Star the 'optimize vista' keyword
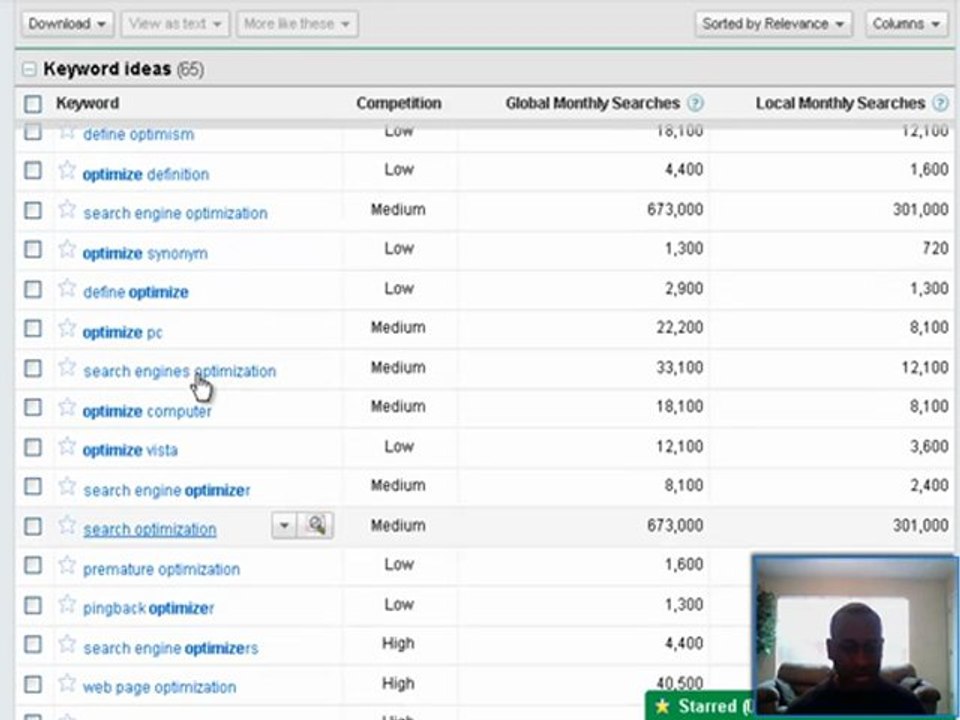Viewport: 960px width, 720px height. tap(67, 446)
